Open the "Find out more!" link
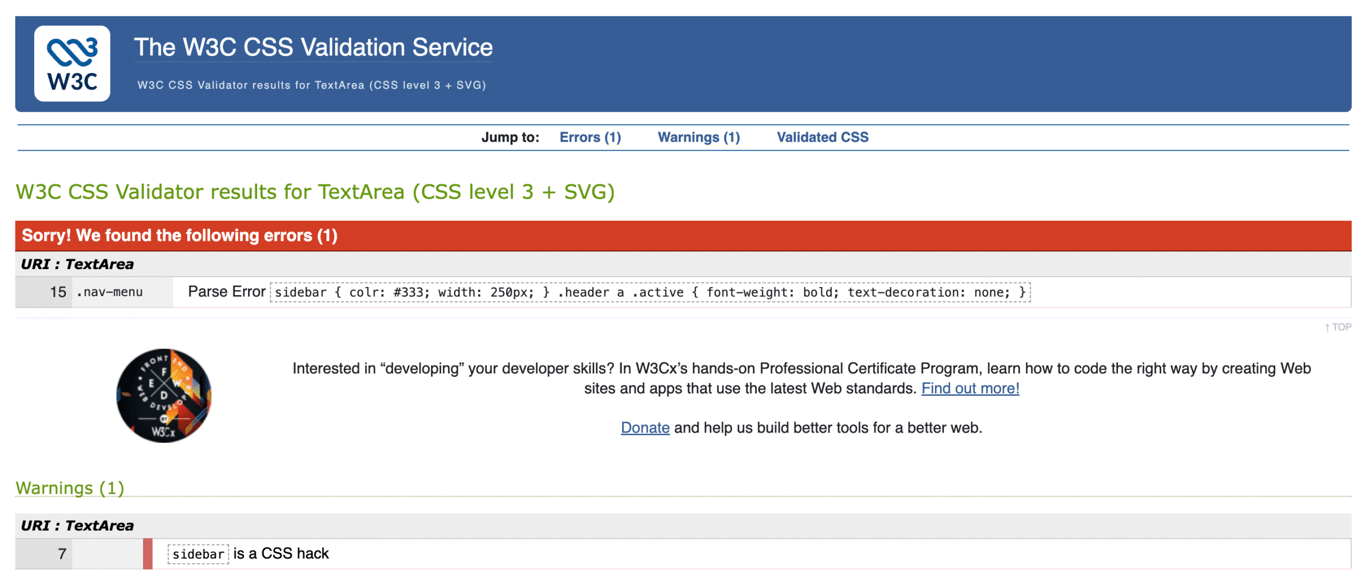Screen dimensions: 1366x578 click(969, 388)
